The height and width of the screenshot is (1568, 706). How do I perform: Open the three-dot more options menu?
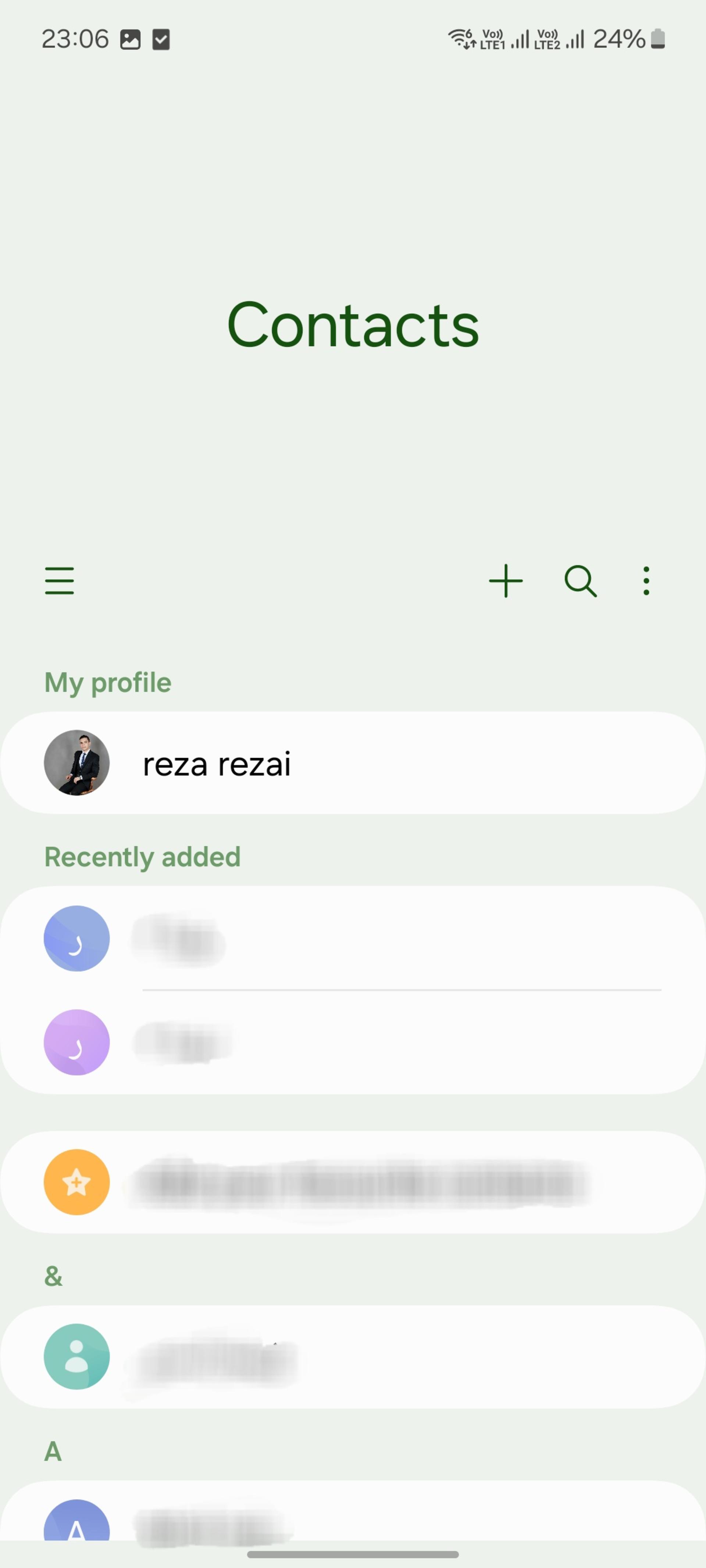tap(646, 581)
